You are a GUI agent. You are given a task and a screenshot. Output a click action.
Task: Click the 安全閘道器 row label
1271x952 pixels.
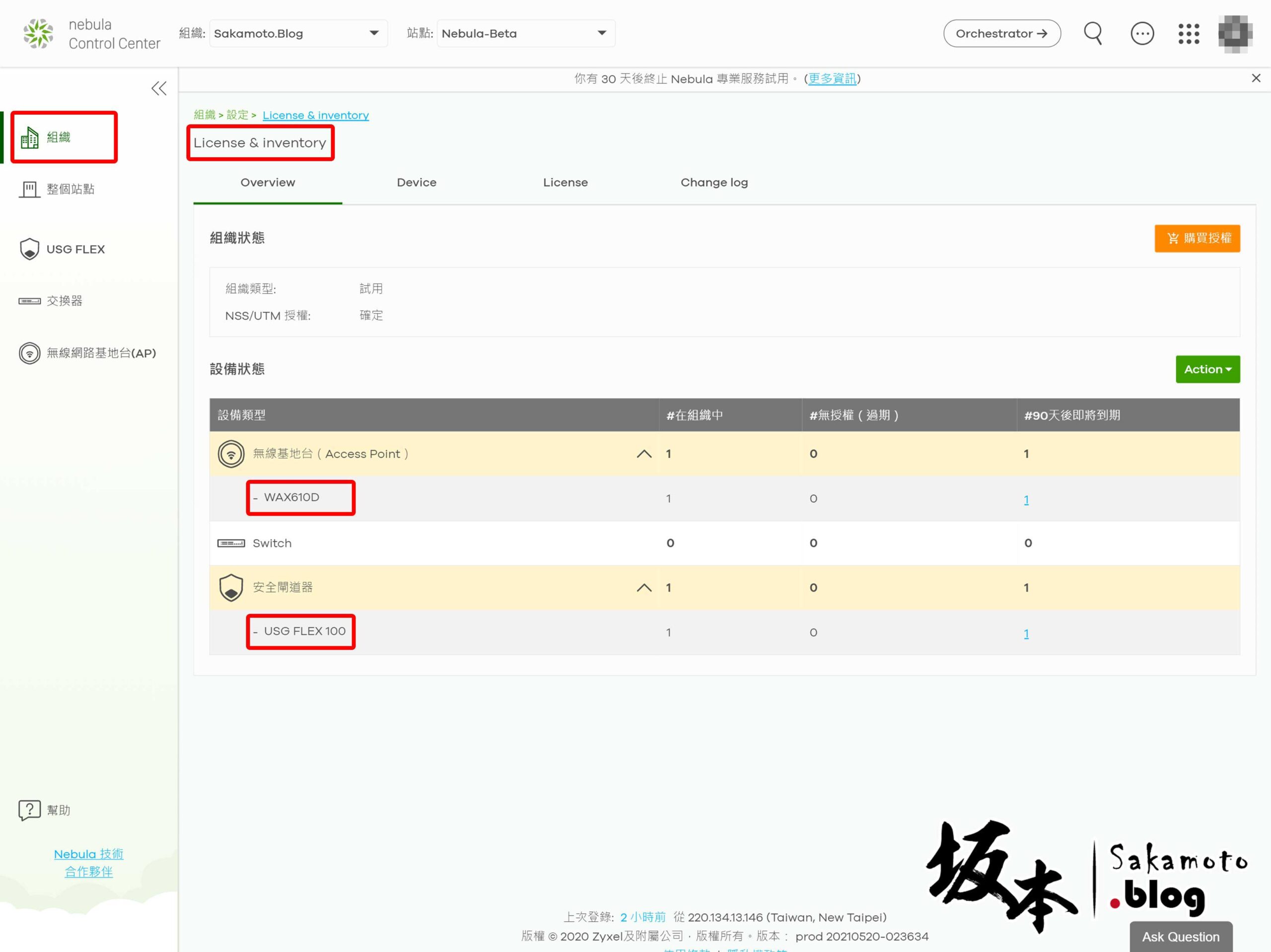point(282,587)
